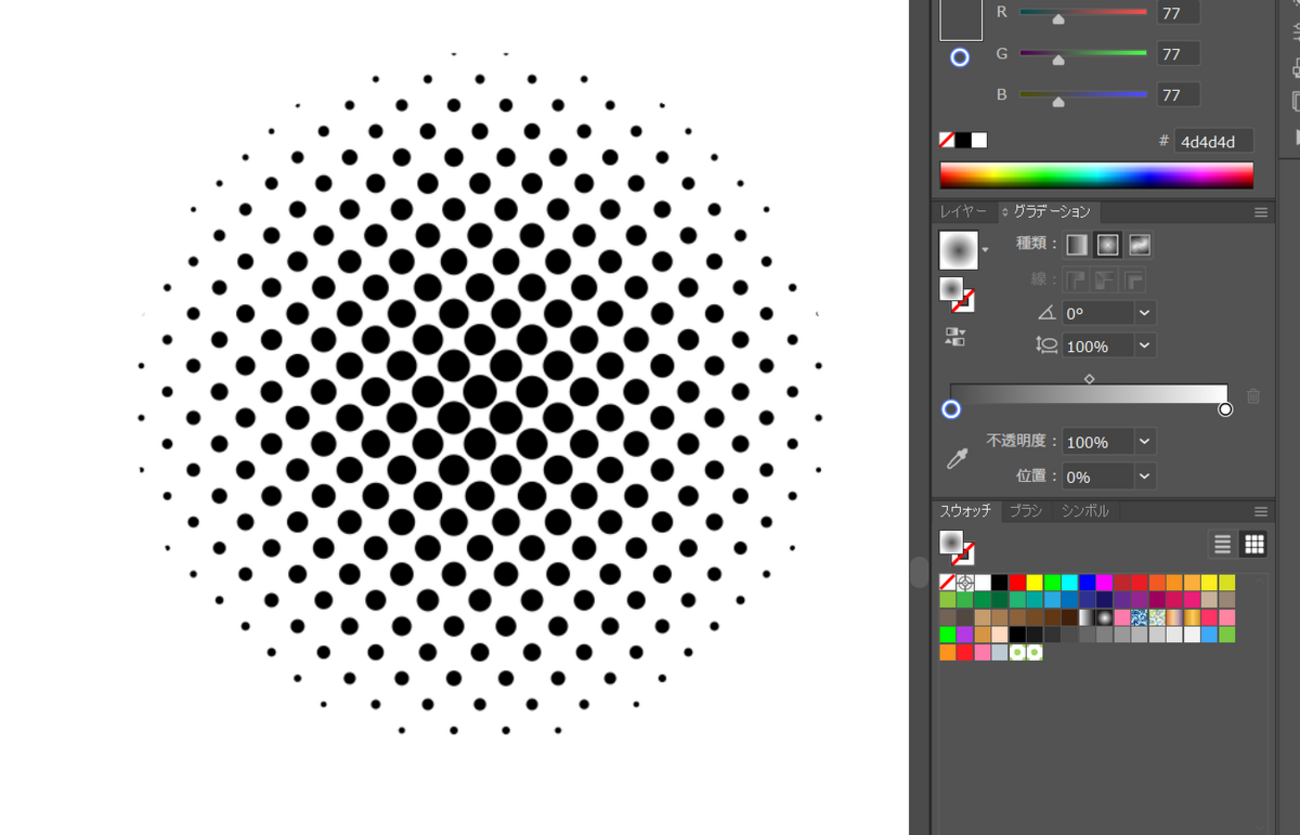Switch swatches to list view

(x=1222, y=544)
